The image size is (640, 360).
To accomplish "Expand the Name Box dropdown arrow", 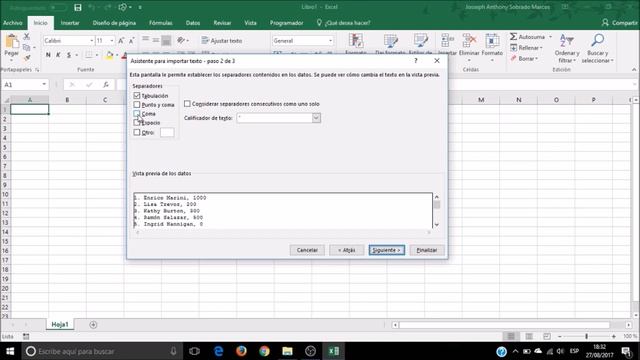I will pyautogui.click(x=44, y=84).
